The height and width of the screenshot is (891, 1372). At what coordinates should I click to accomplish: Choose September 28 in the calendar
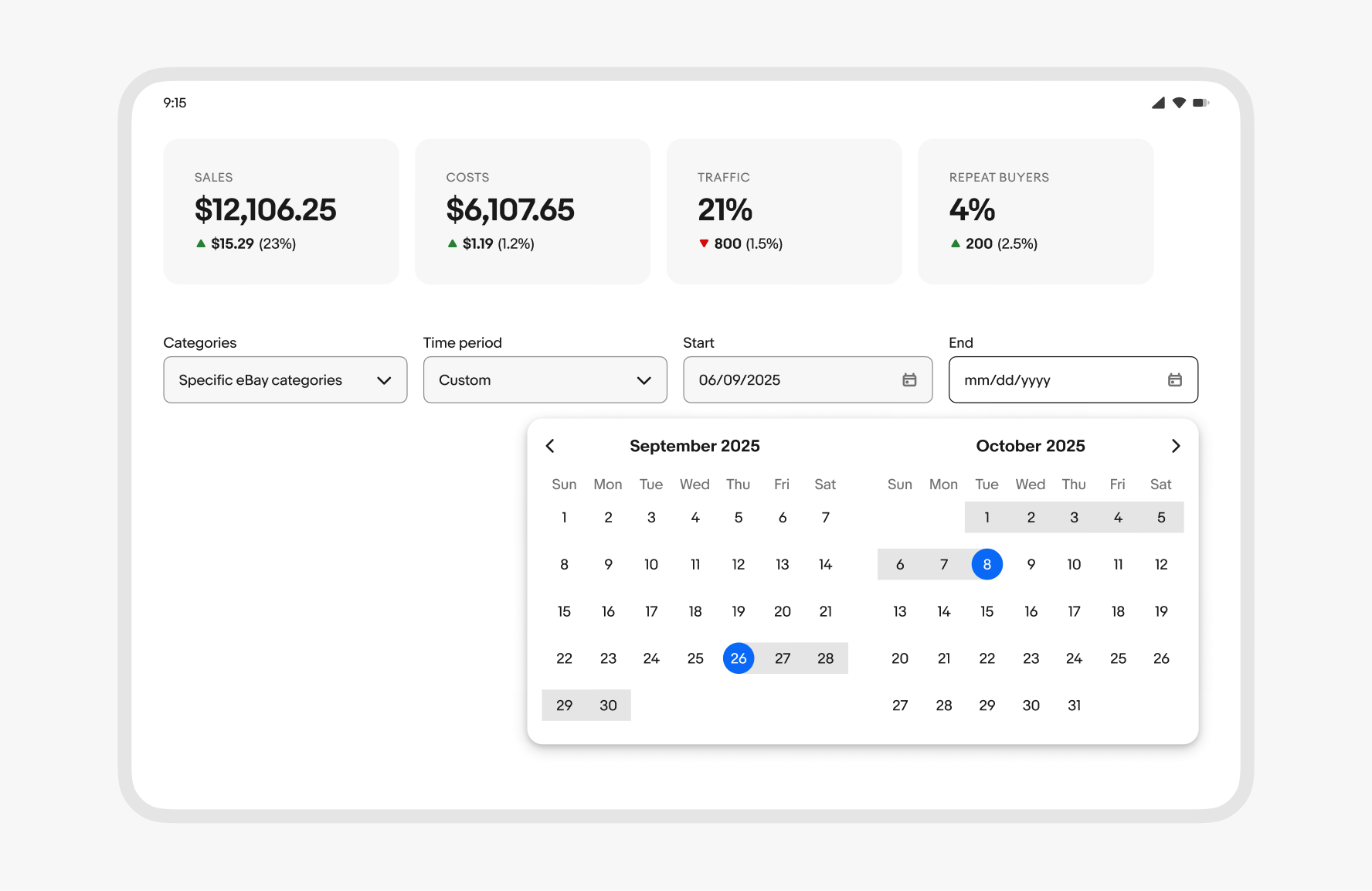[826, 658]
